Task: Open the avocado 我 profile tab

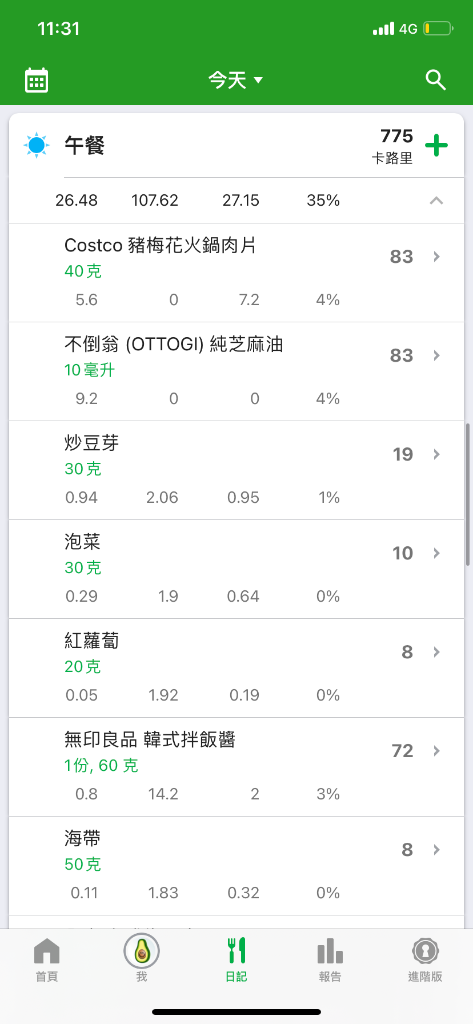Action: (142, 960)
